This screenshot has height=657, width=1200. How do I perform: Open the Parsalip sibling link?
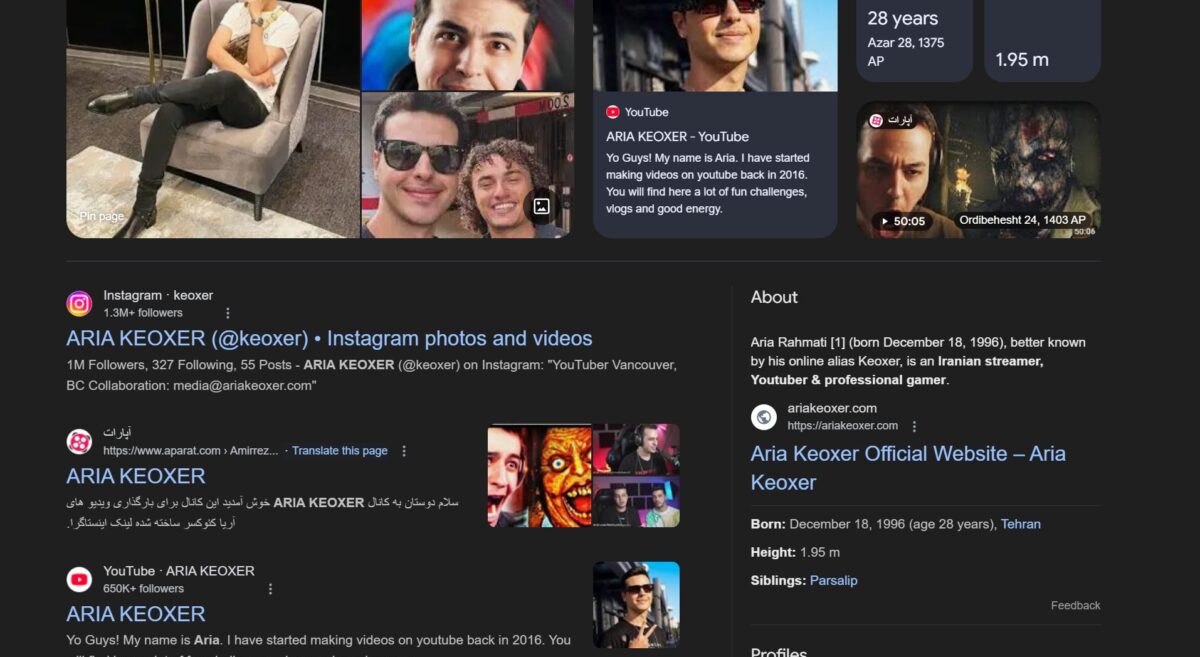833,580
